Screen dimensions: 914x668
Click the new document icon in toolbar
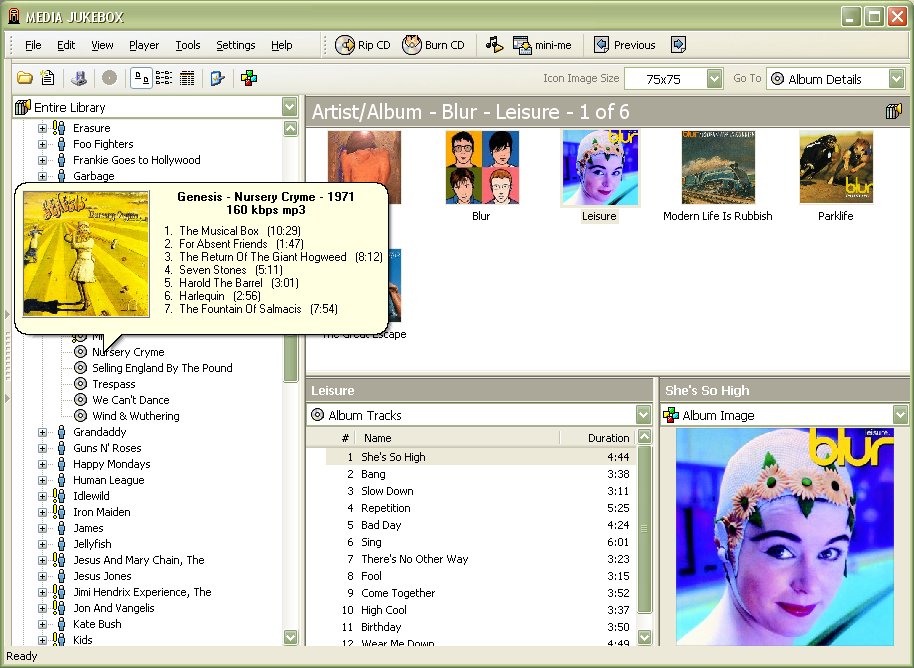47,78
